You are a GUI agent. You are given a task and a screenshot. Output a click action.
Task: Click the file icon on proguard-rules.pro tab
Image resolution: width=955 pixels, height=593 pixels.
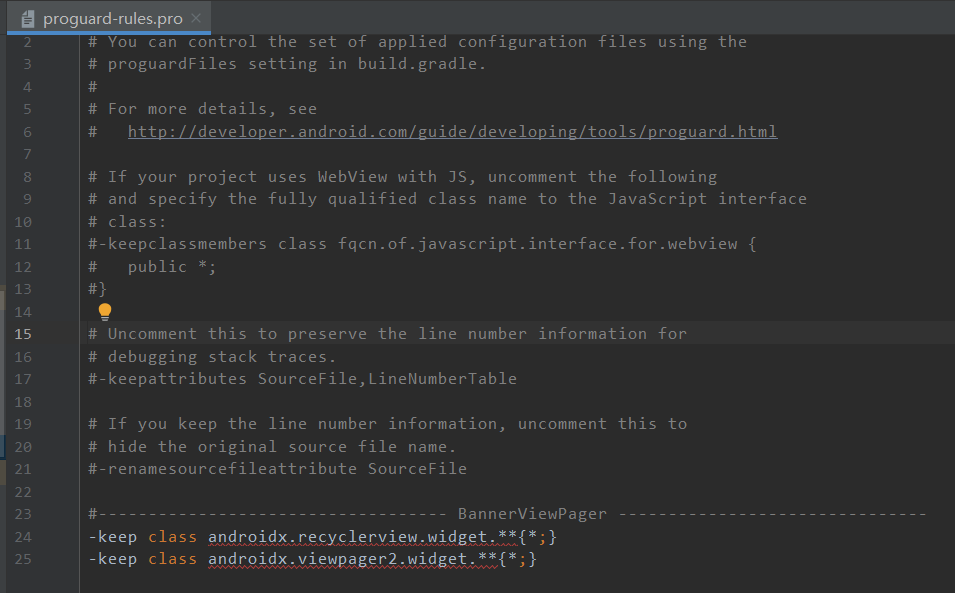click(27, 19)
